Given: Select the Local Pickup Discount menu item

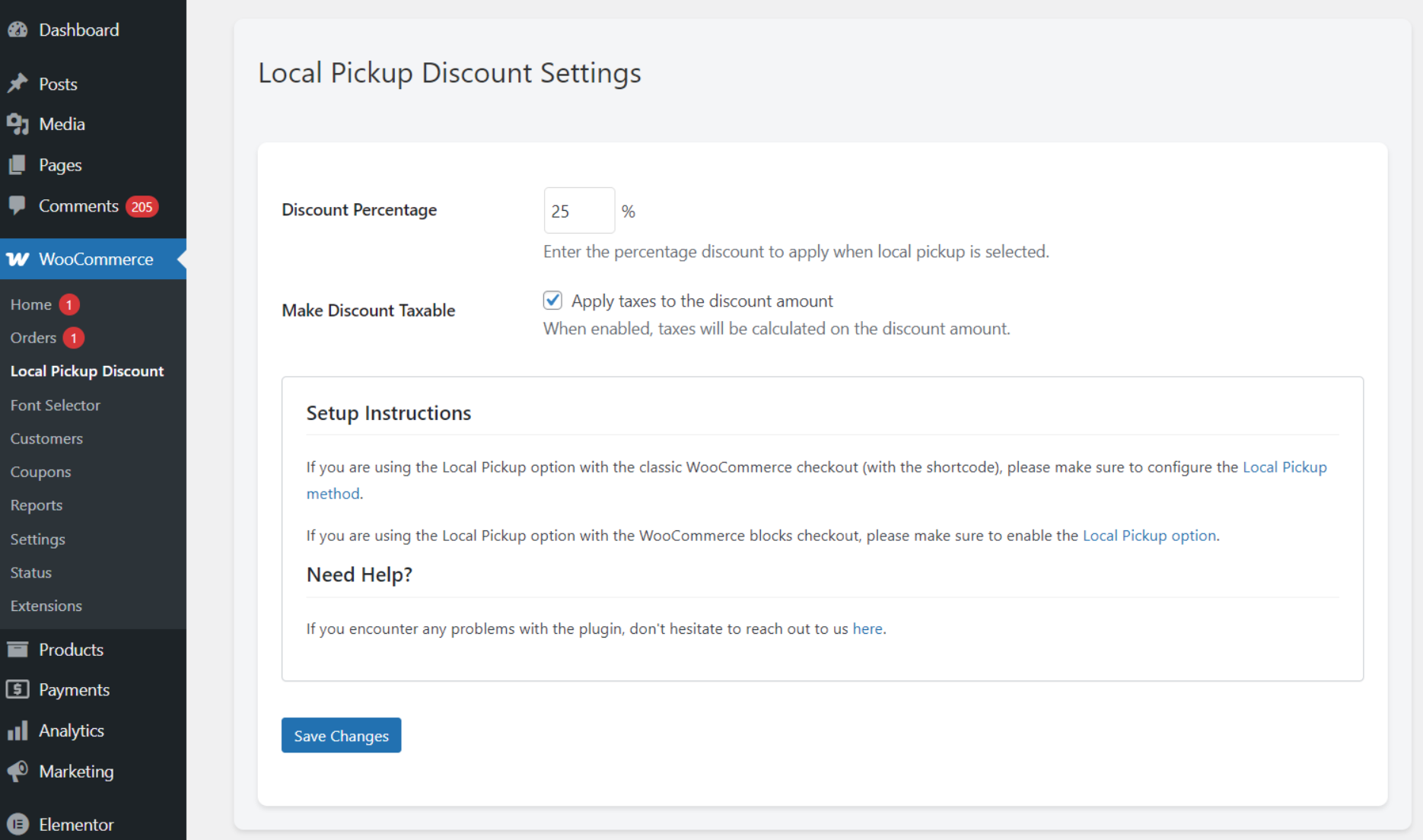Looking at the screenshot, I should (x=87, y=371).
